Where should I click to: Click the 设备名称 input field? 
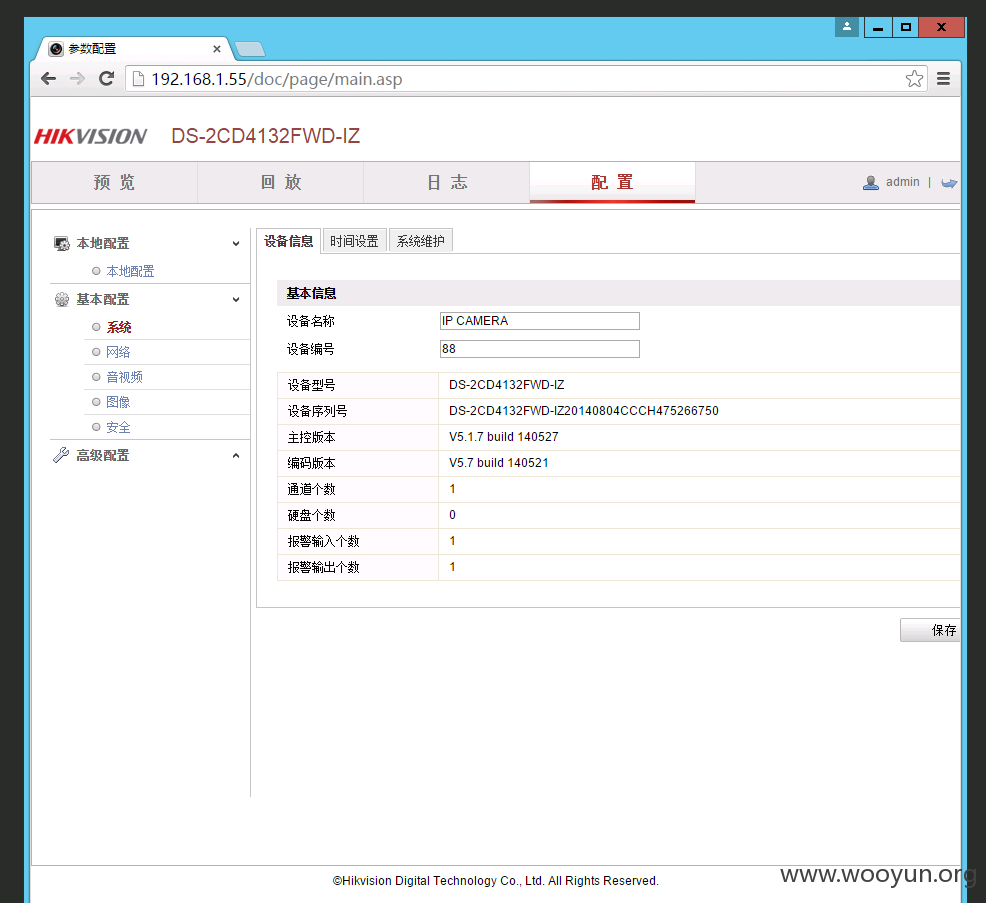(540, 321)
